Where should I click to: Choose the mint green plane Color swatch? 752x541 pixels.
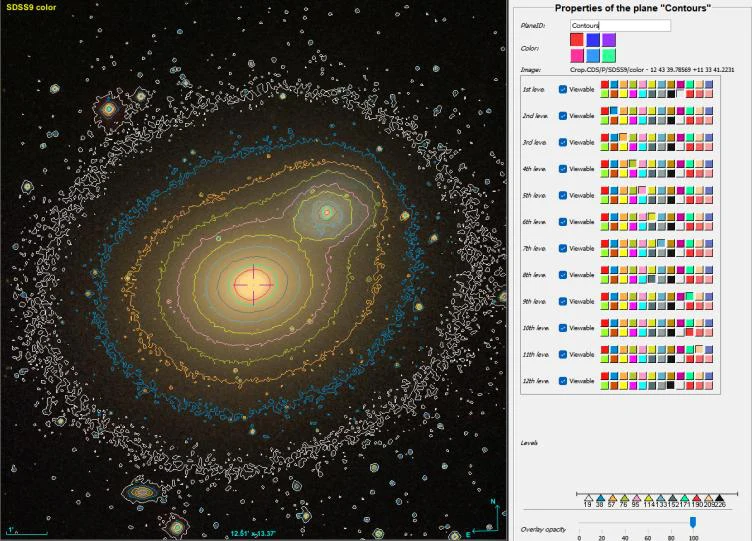point(609,56)
